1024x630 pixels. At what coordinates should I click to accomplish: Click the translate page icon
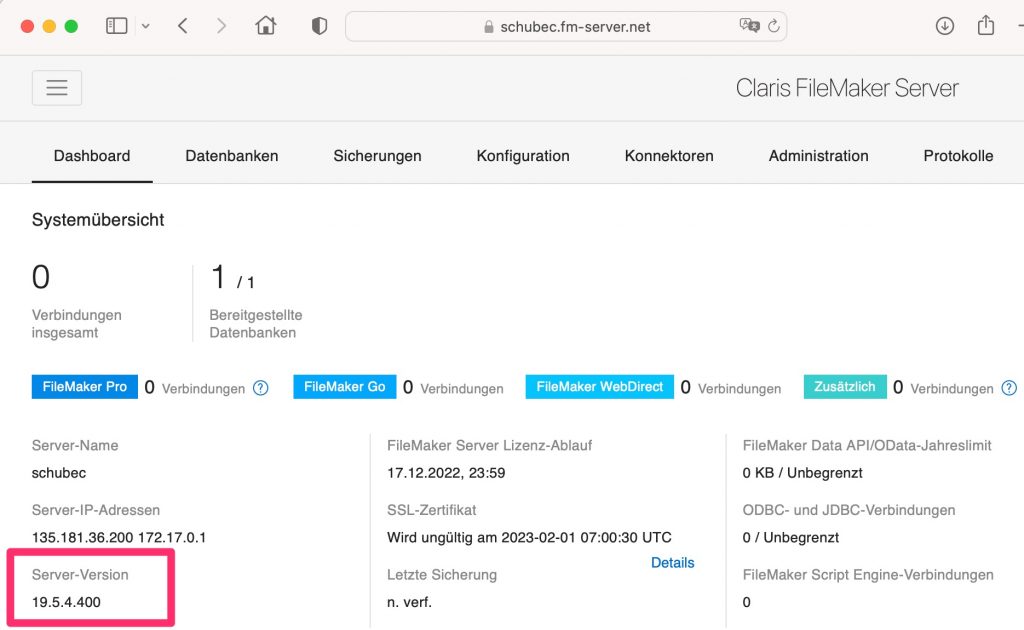click(x=749, y=25)
